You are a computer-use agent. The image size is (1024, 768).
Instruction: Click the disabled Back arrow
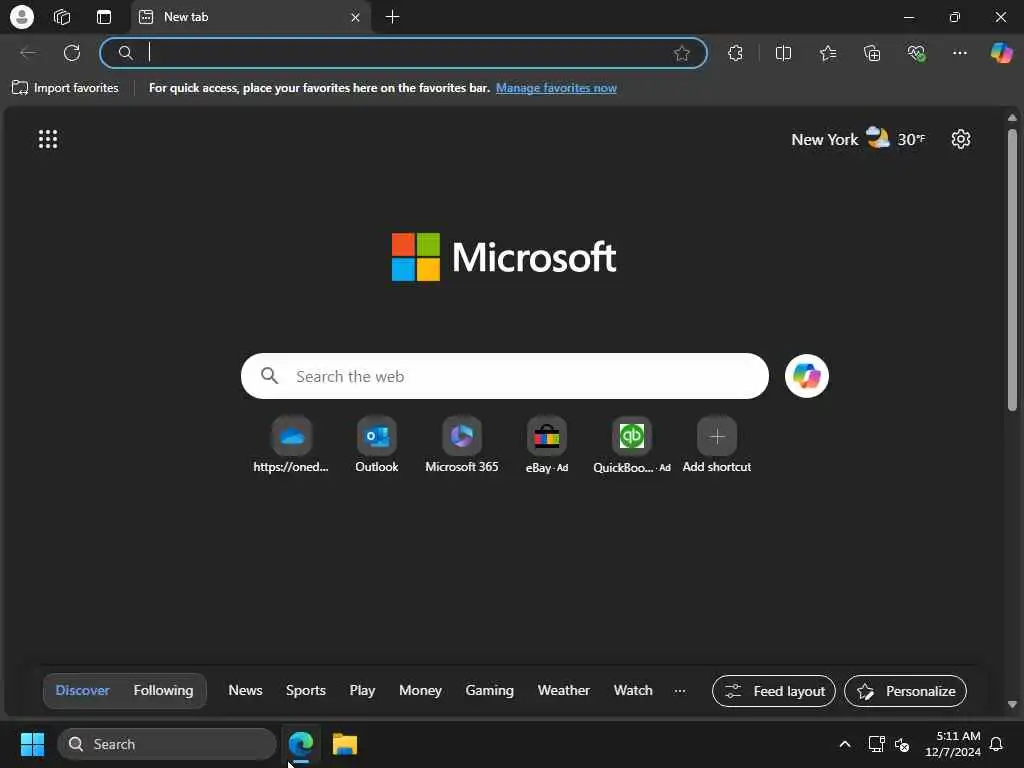coord(28,53)
